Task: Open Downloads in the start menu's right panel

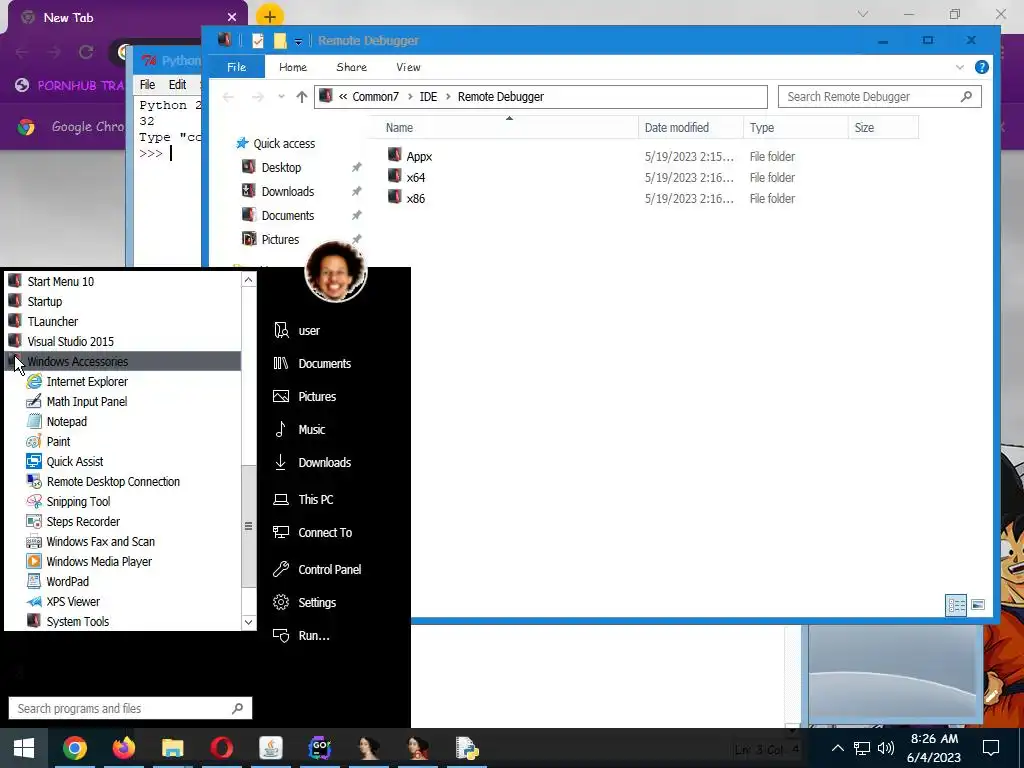Action: (324, 462)
